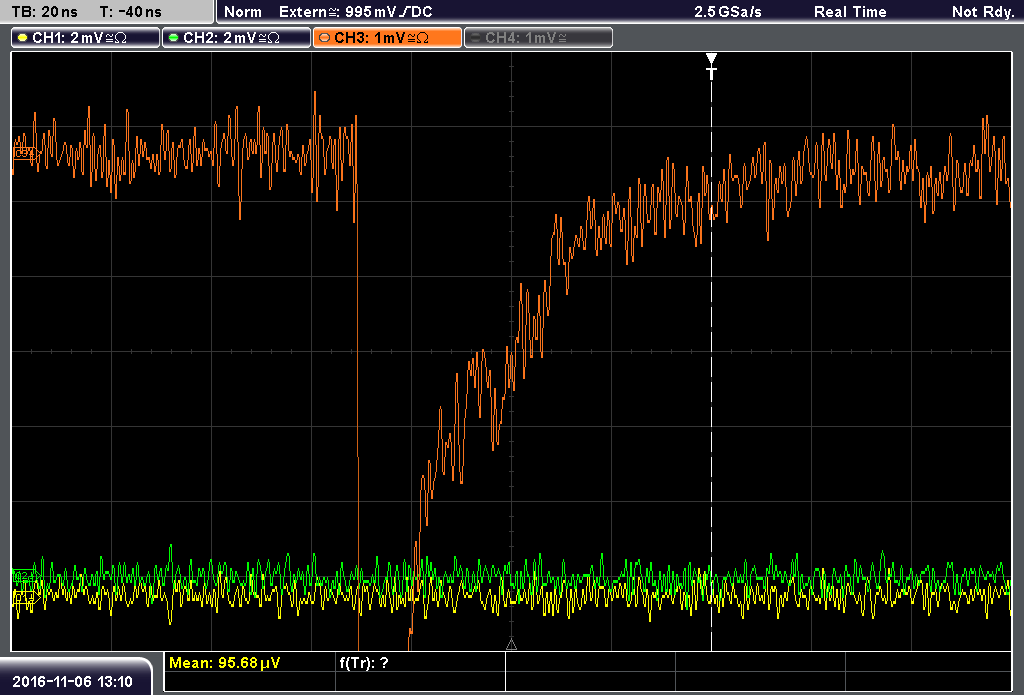The image size is (1024, 695).
Task: Click the TB: 20 ns timebase readout
Action: tap(45, 12)
